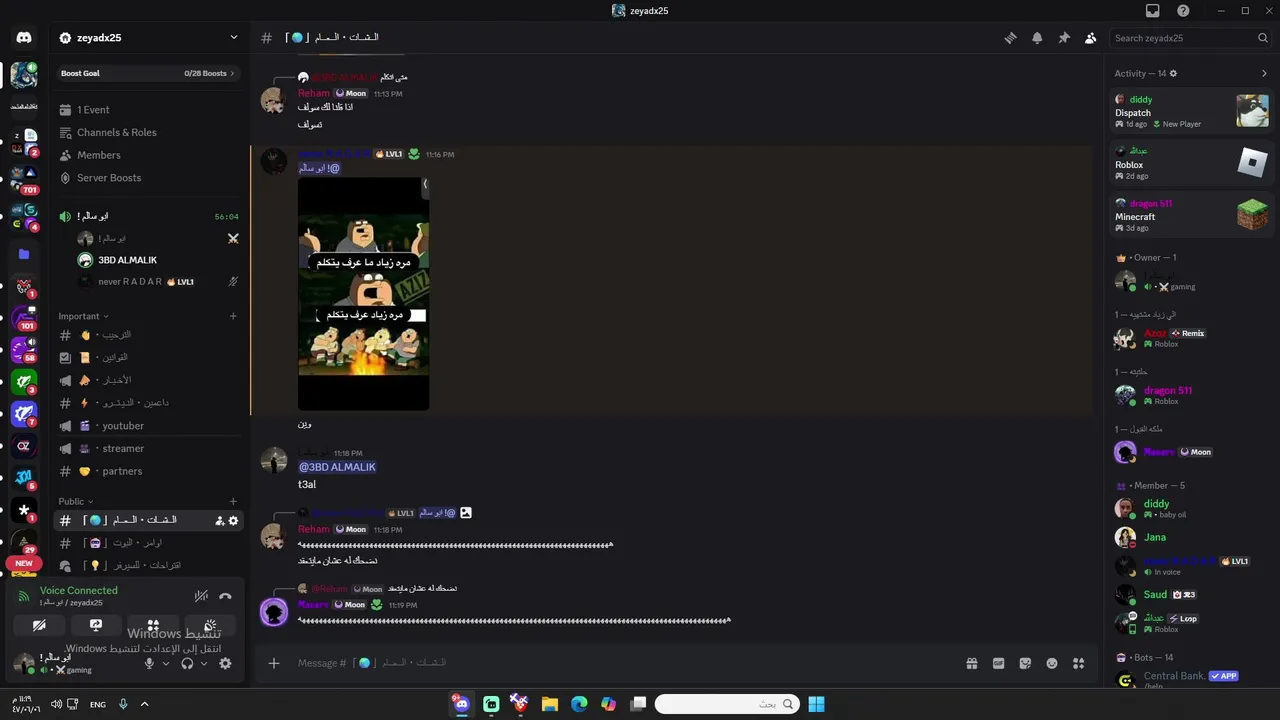Open File Explorer from taskbar
This screenshot has width=1280, height=720.
[550, 704]
